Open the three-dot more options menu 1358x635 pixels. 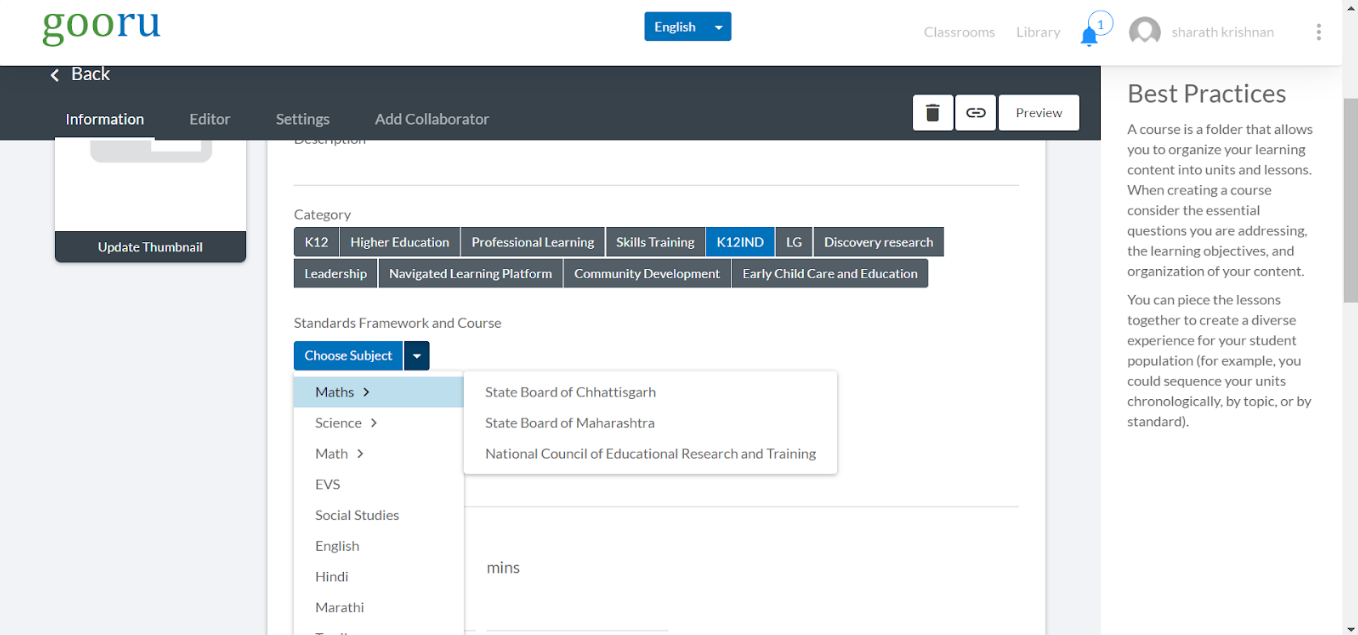tap(1318, 32)
